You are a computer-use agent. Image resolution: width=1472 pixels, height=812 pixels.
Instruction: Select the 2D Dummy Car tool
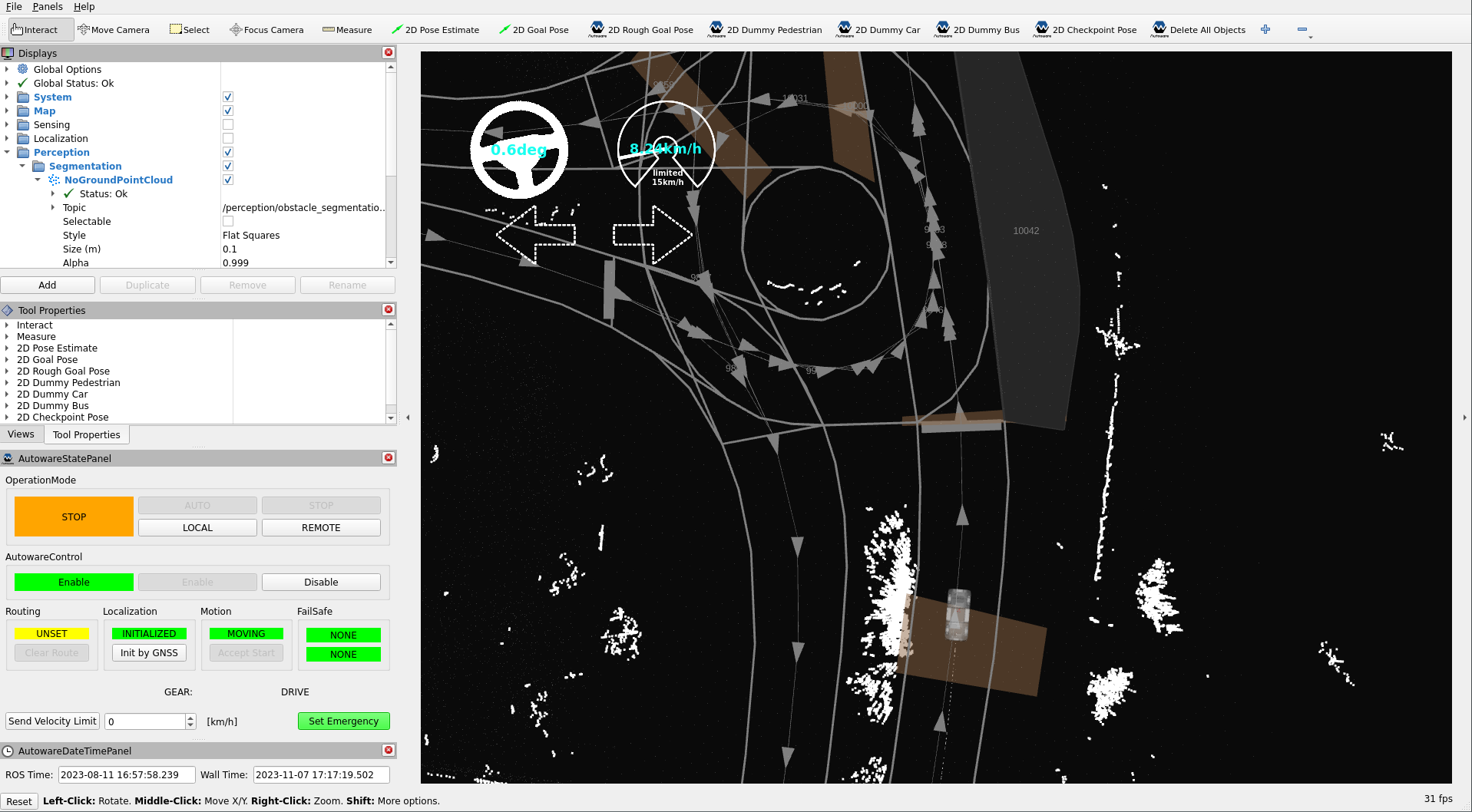878,30
